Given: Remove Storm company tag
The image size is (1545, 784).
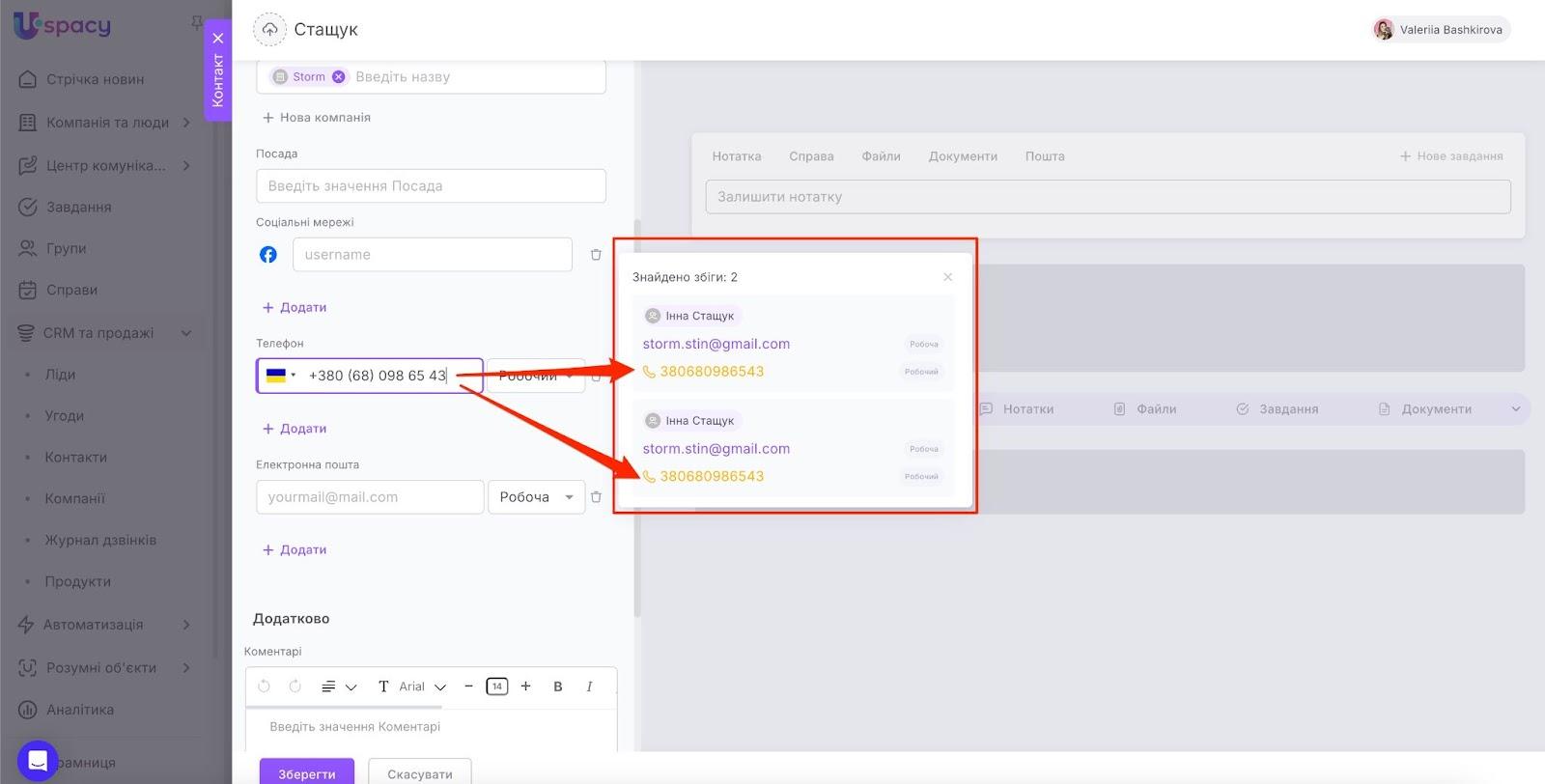Looking at the screenshot, I should (x=338, y=77).
